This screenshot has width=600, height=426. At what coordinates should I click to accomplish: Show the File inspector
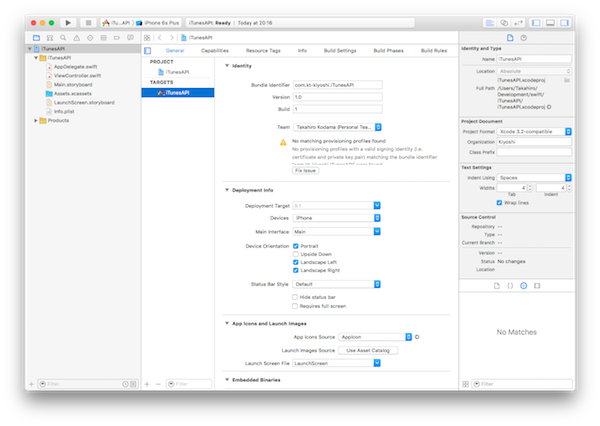510,38
